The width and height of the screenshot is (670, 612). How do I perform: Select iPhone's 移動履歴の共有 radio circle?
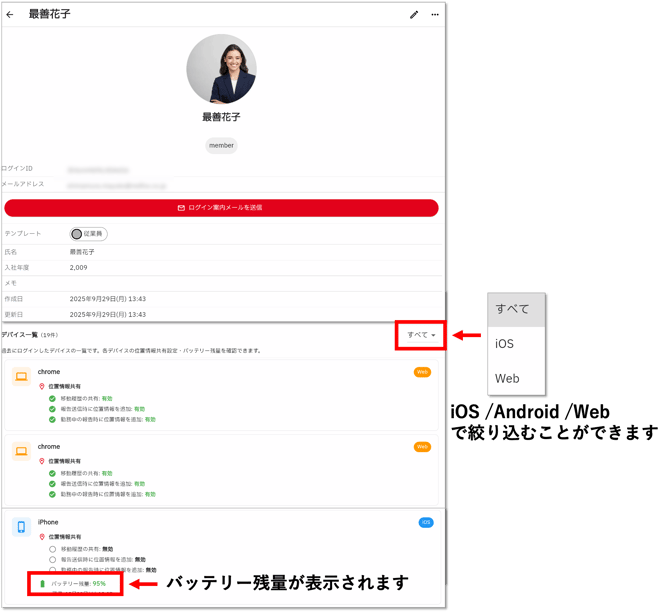[x=52, y=548]
